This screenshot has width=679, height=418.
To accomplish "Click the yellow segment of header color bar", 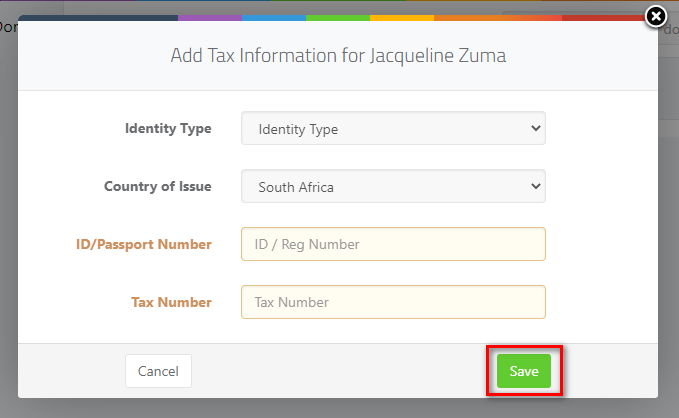I will coord(402,18).
